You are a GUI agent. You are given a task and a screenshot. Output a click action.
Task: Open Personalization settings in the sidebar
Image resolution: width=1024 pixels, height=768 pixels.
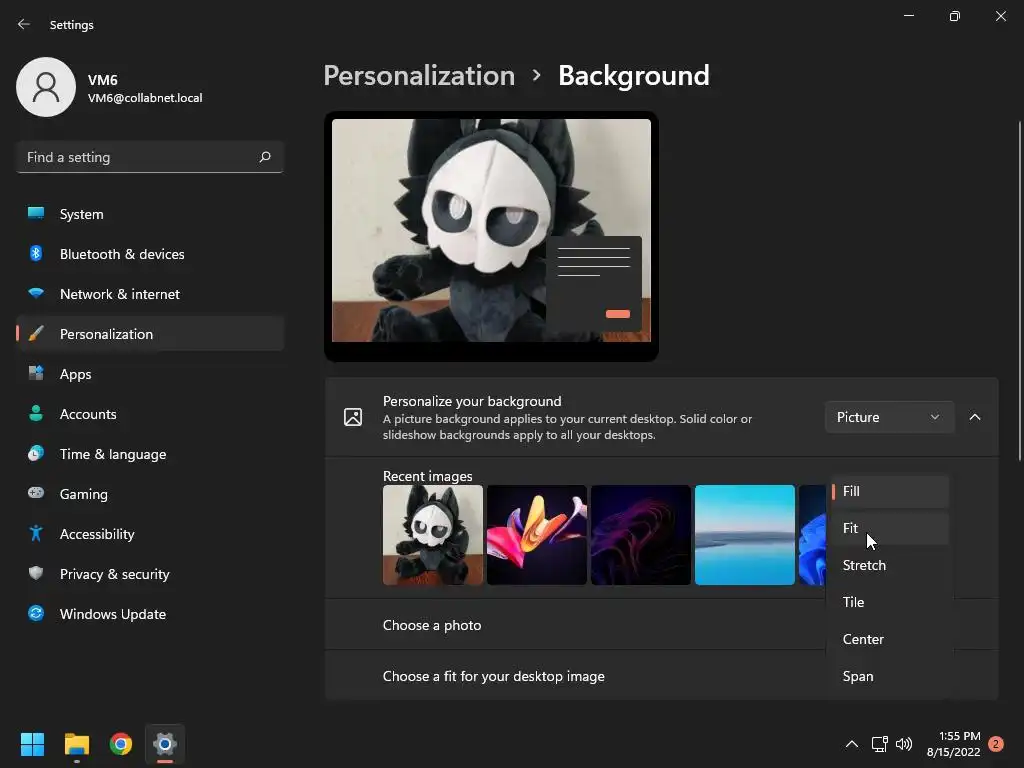tap(150, 334)
